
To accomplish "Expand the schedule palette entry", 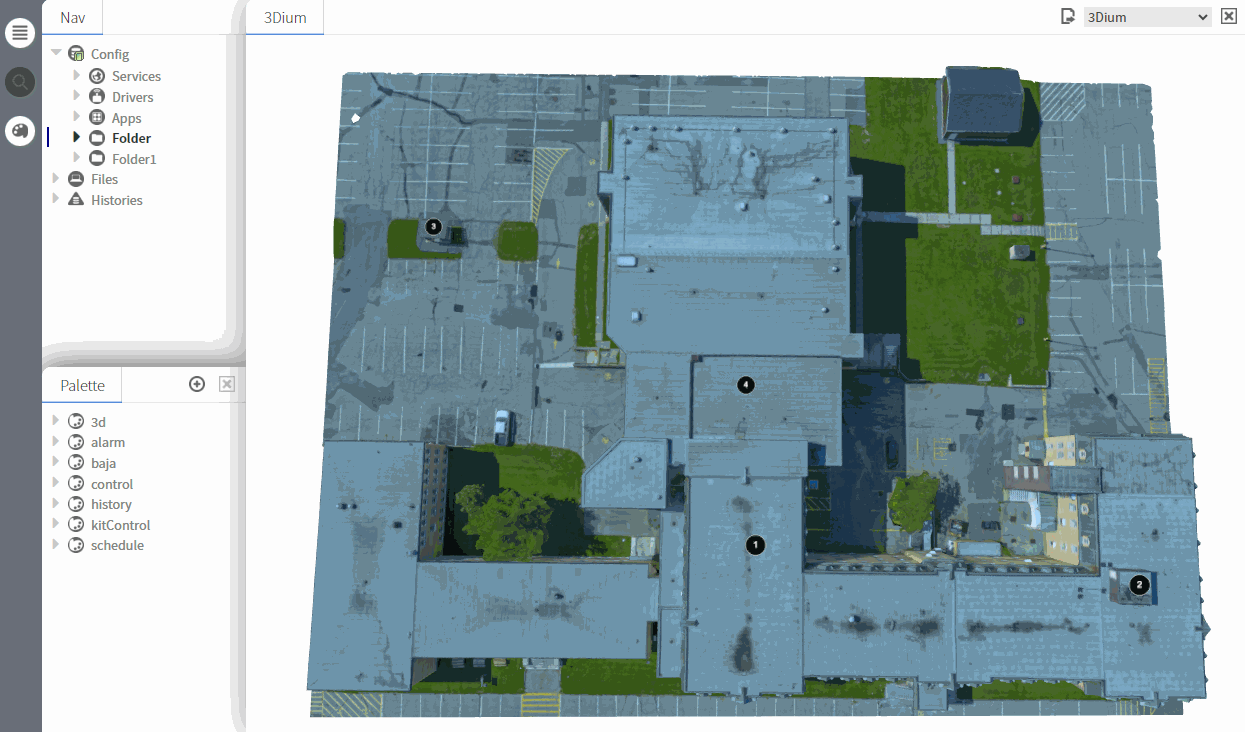I will (x=56, y=545).
